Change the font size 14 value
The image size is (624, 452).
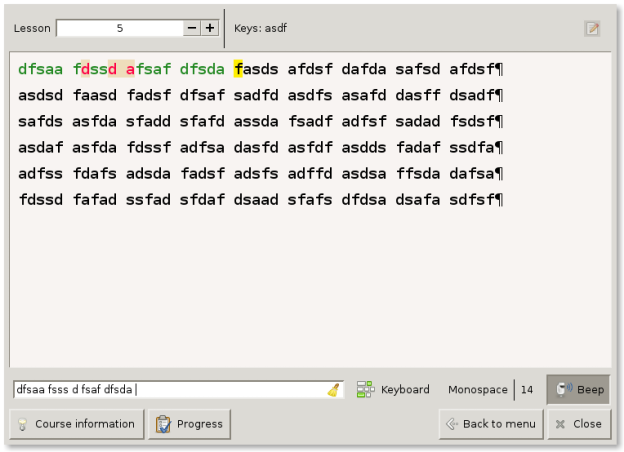526,390
